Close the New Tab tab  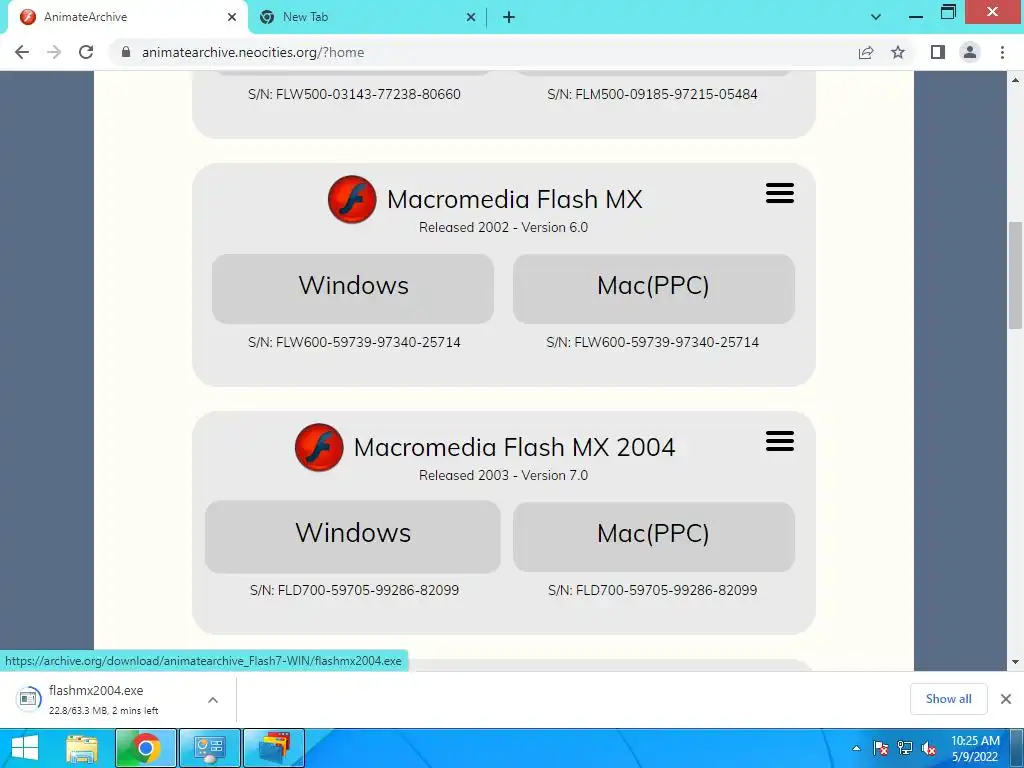pos(471,17)
